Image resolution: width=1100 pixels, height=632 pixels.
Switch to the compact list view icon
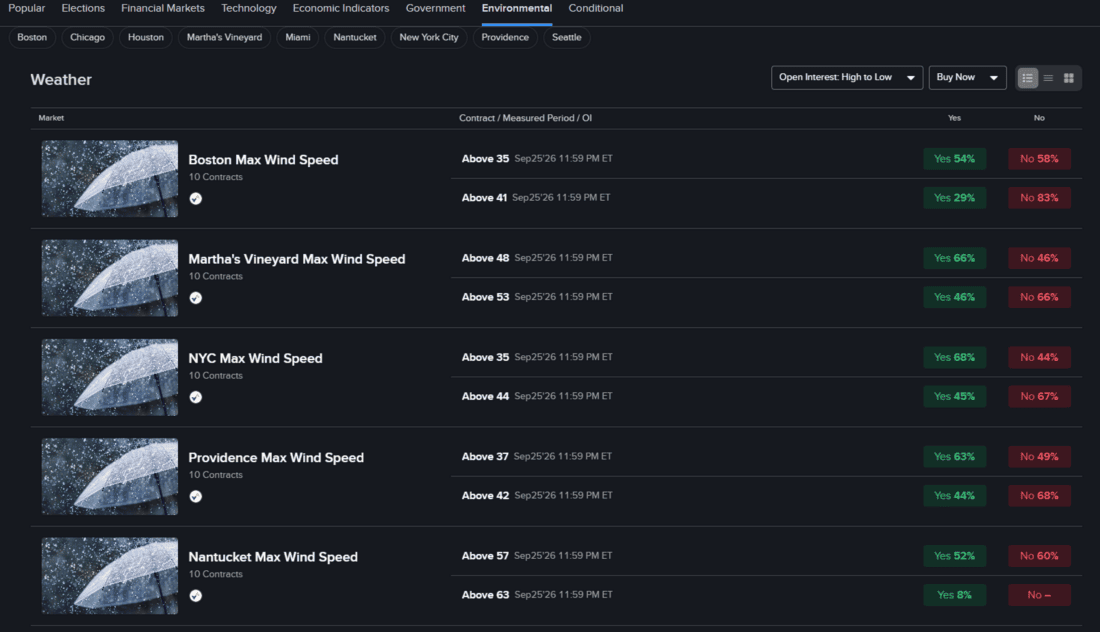[x=1048, y=78]
